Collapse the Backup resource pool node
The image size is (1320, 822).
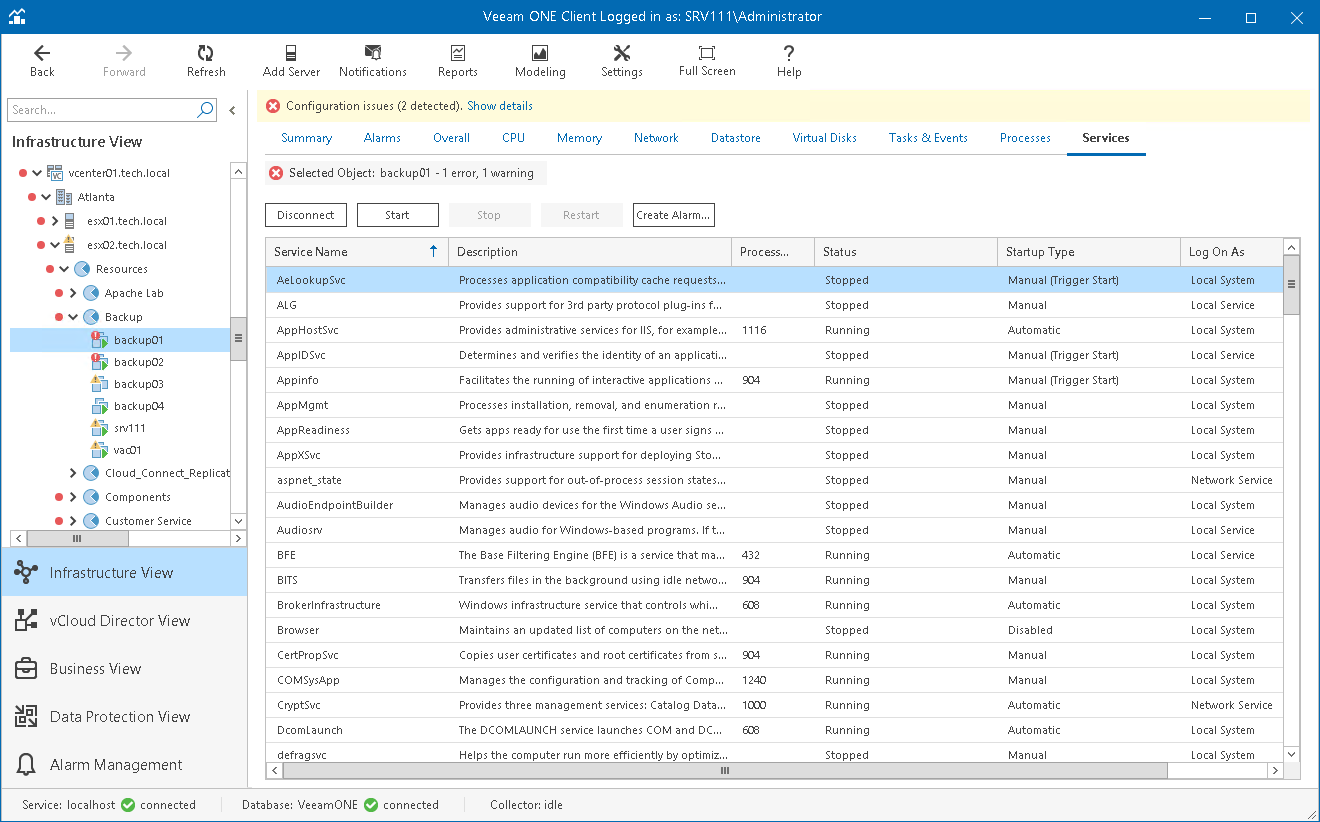(73, 317)
